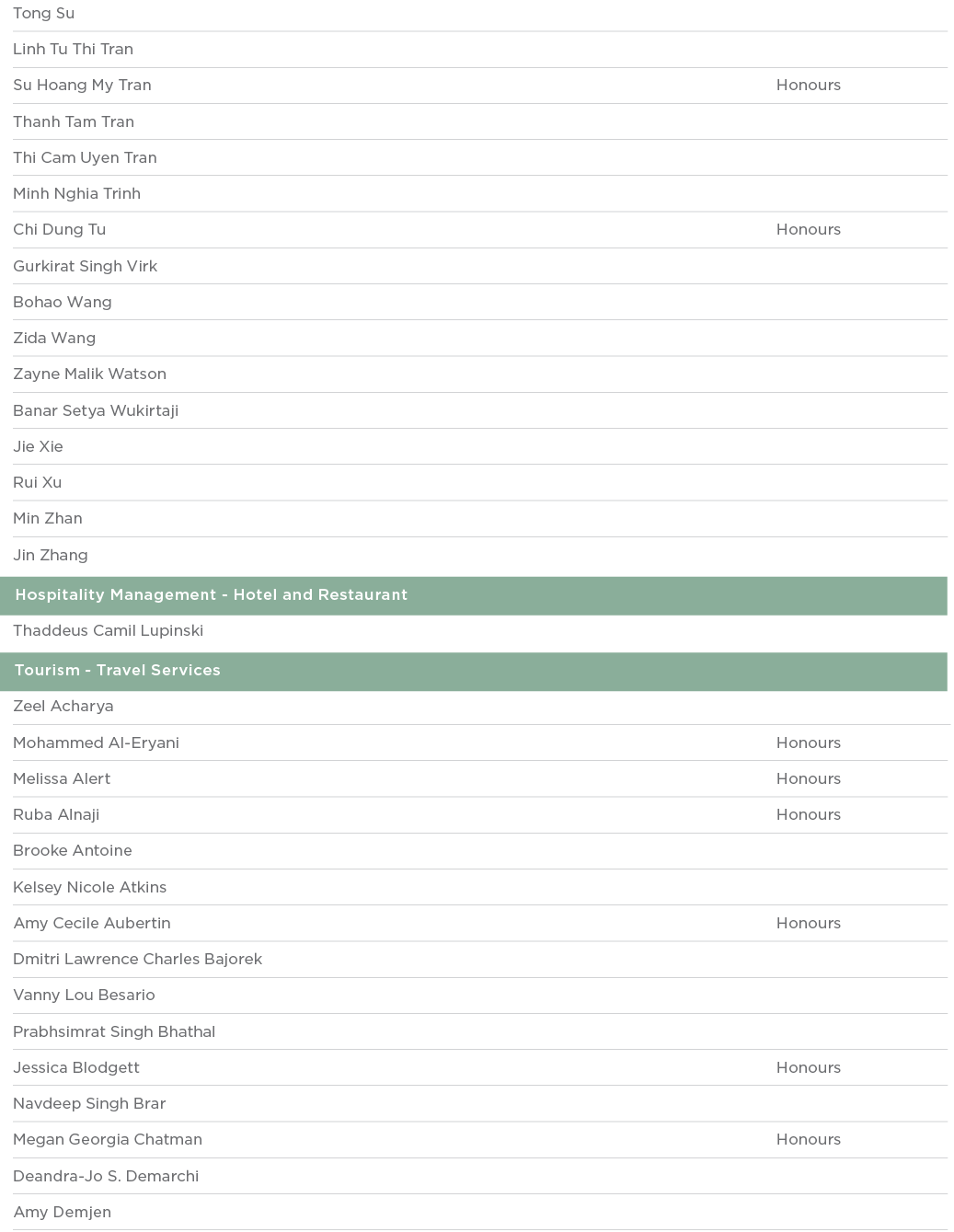Select the name Gurkirat Singh Virk
This screenshot has height=1232, width=954.
(x=86, y=267)
